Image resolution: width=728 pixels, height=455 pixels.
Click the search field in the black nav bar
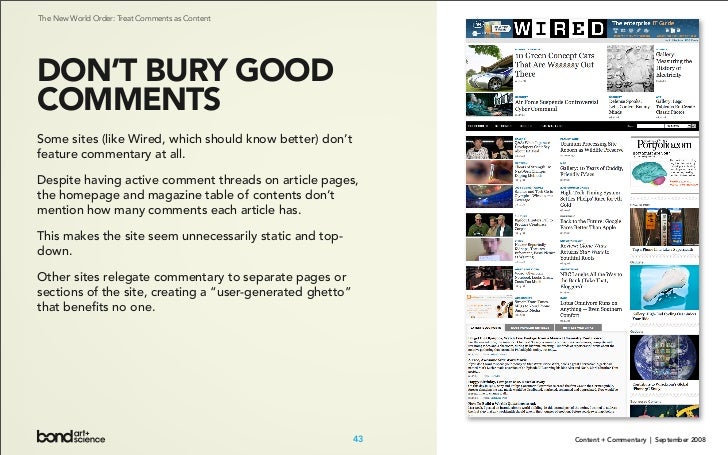[650, 126]
